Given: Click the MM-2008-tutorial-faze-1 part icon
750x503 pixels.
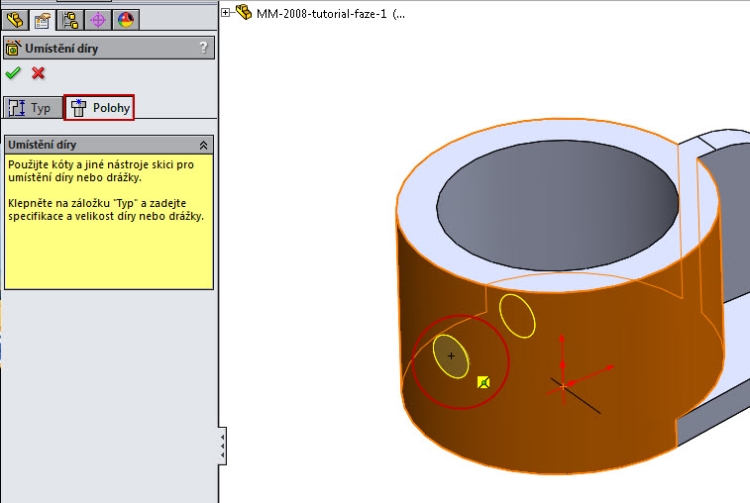Looking at the screenshot, I should (x=243, y=12).
